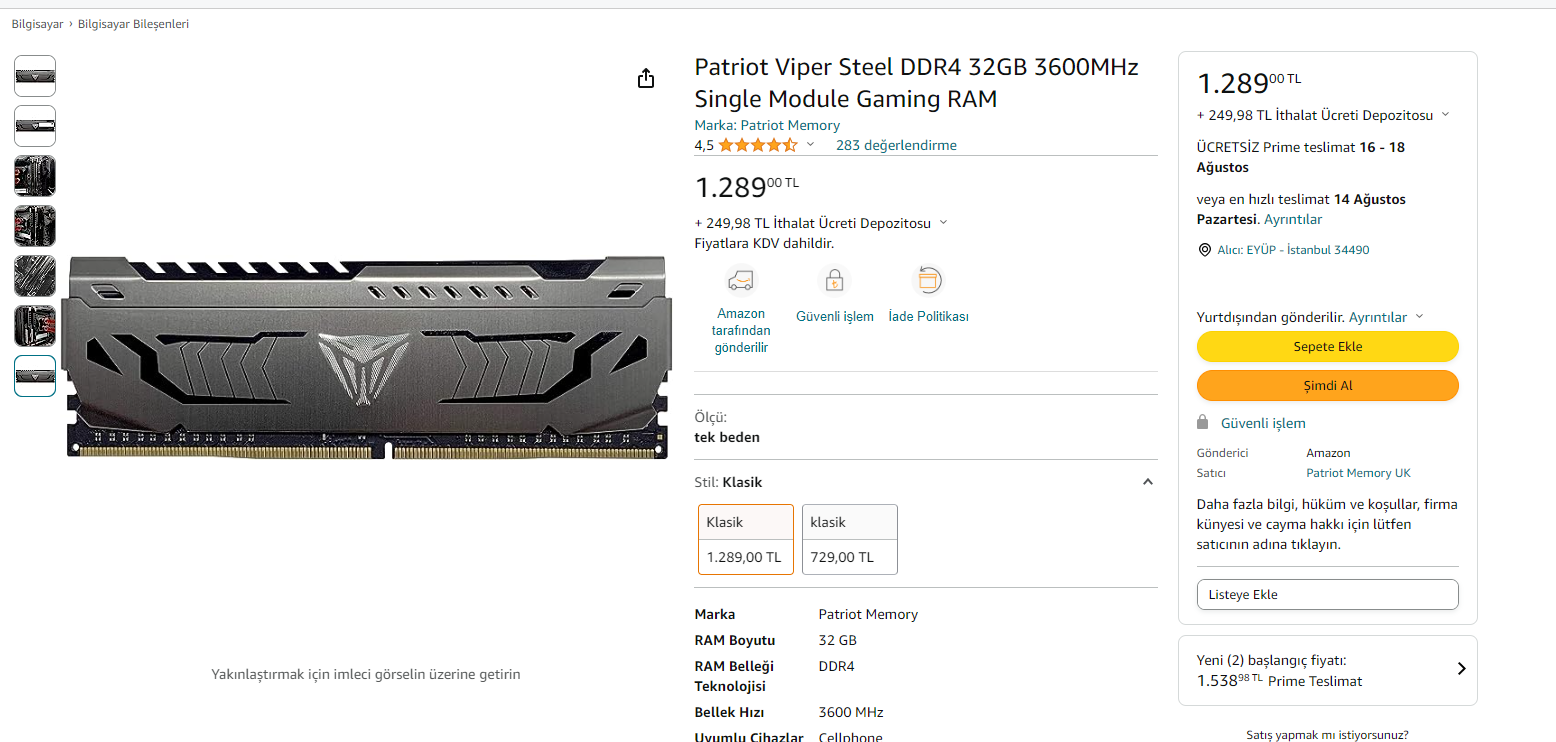The image size is (1556, 742).
Task: Click the return policy box icon
Action: [929, 279]
